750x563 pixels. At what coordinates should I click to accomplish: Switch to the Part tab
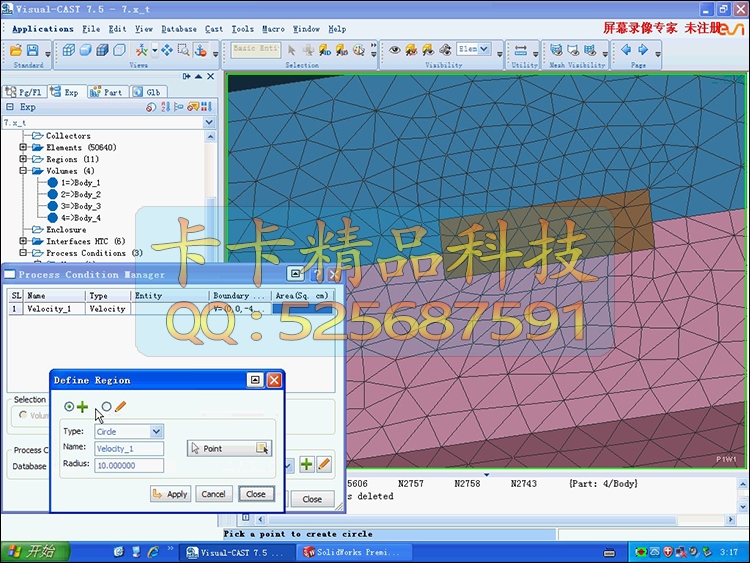click(109, 92)
